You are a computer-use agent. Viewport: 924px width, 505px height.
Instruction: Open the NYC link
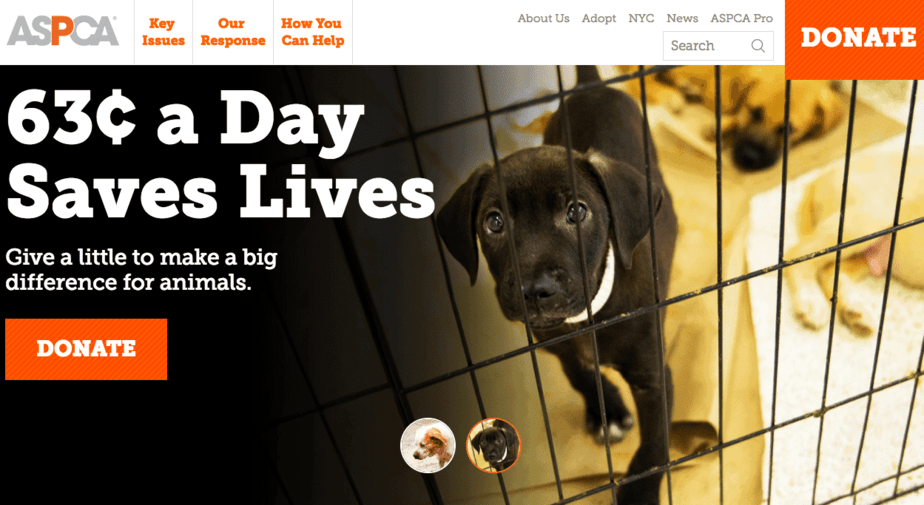coord(641,18)
